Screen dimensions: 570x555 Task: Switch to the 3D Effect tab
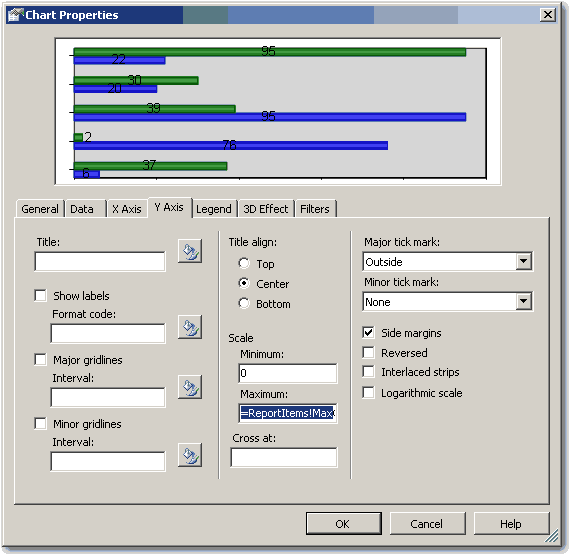tap(266, 209)
